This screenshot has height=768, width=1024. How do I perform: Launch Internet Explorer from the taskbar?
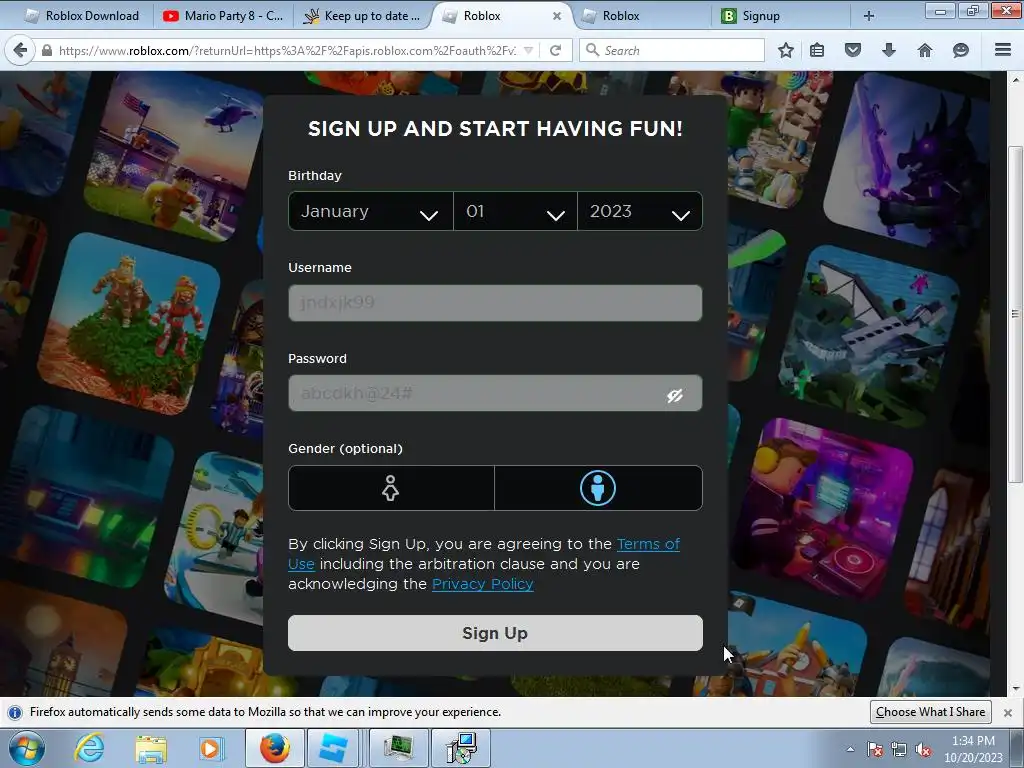89,748
